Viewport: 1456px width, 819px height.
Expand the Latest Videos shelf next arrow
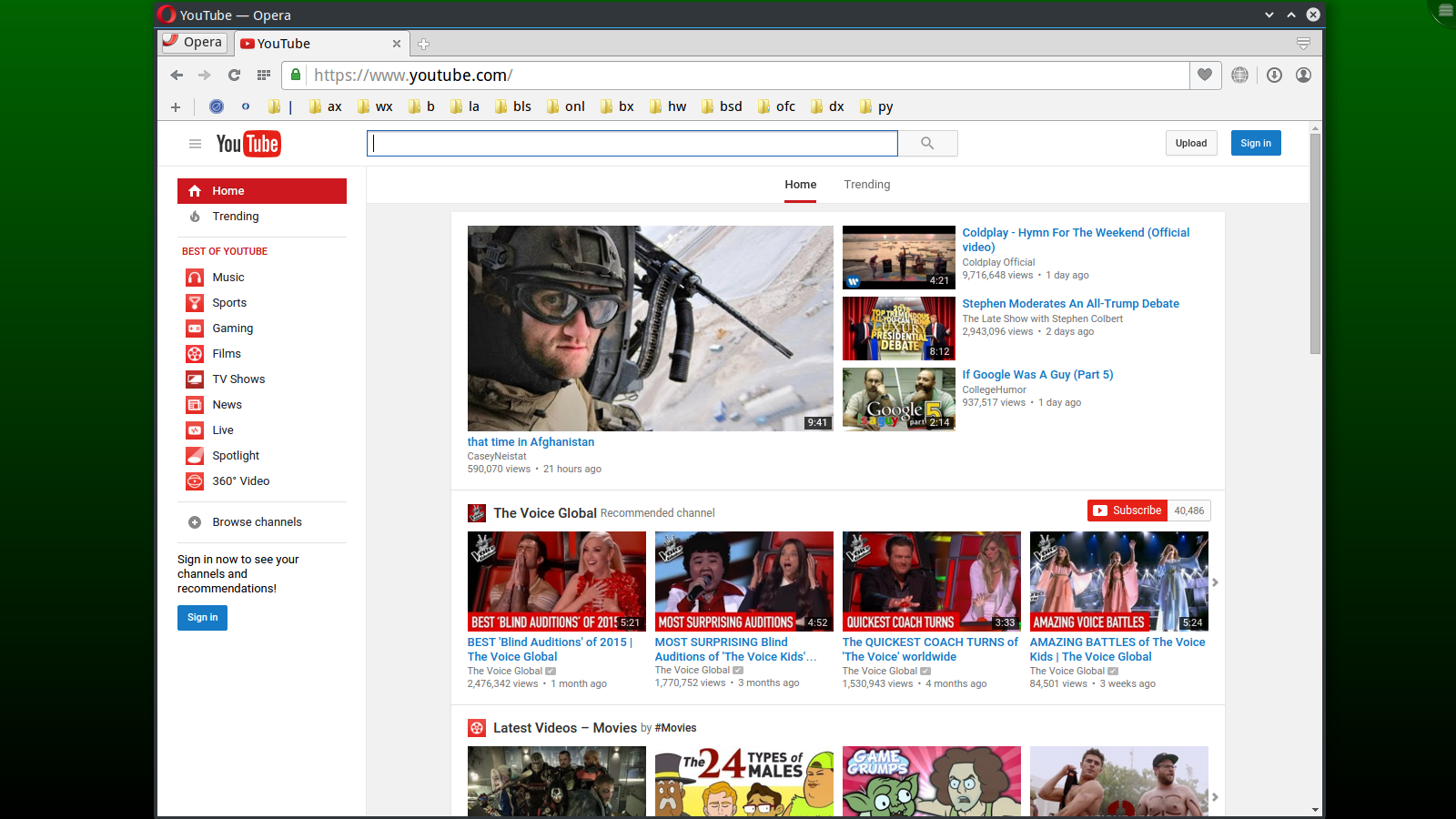coord(1215,797)
